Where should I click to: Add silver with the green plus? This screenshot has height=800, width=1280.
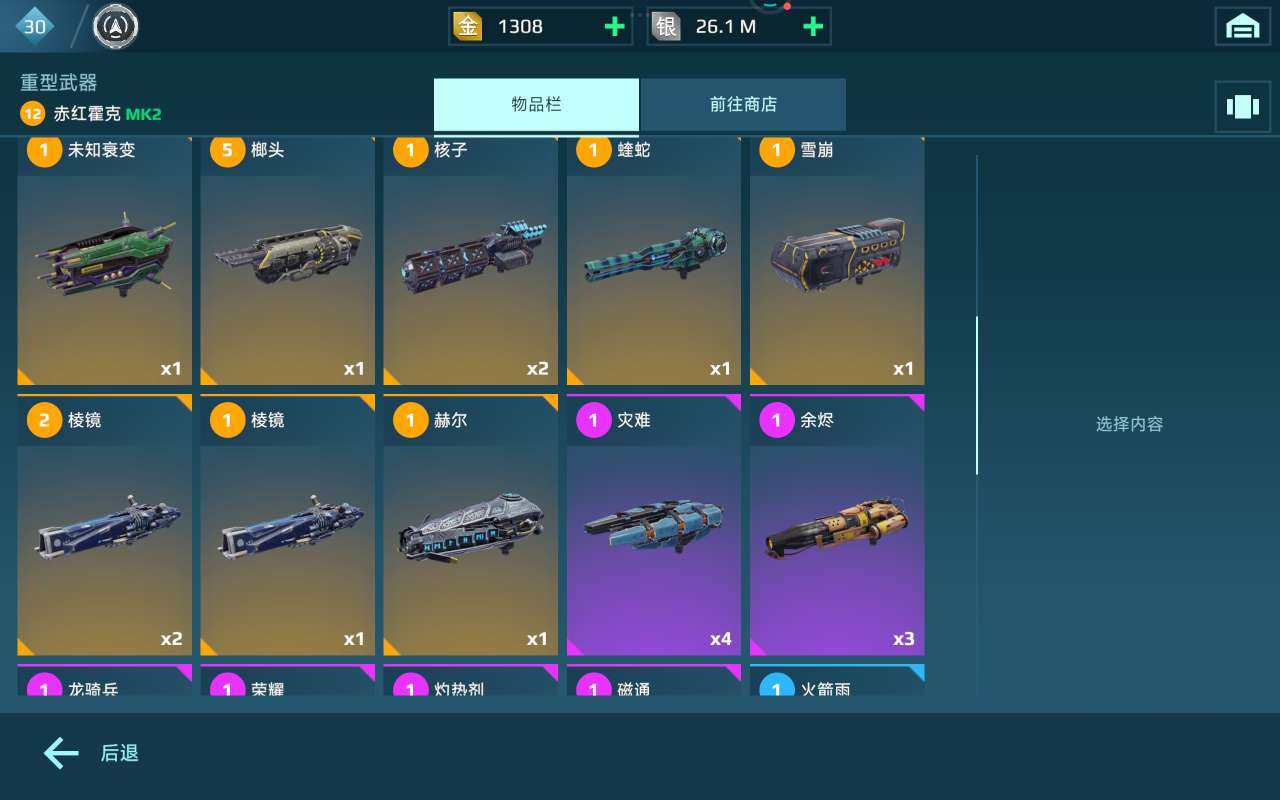(x=814, y=27)
